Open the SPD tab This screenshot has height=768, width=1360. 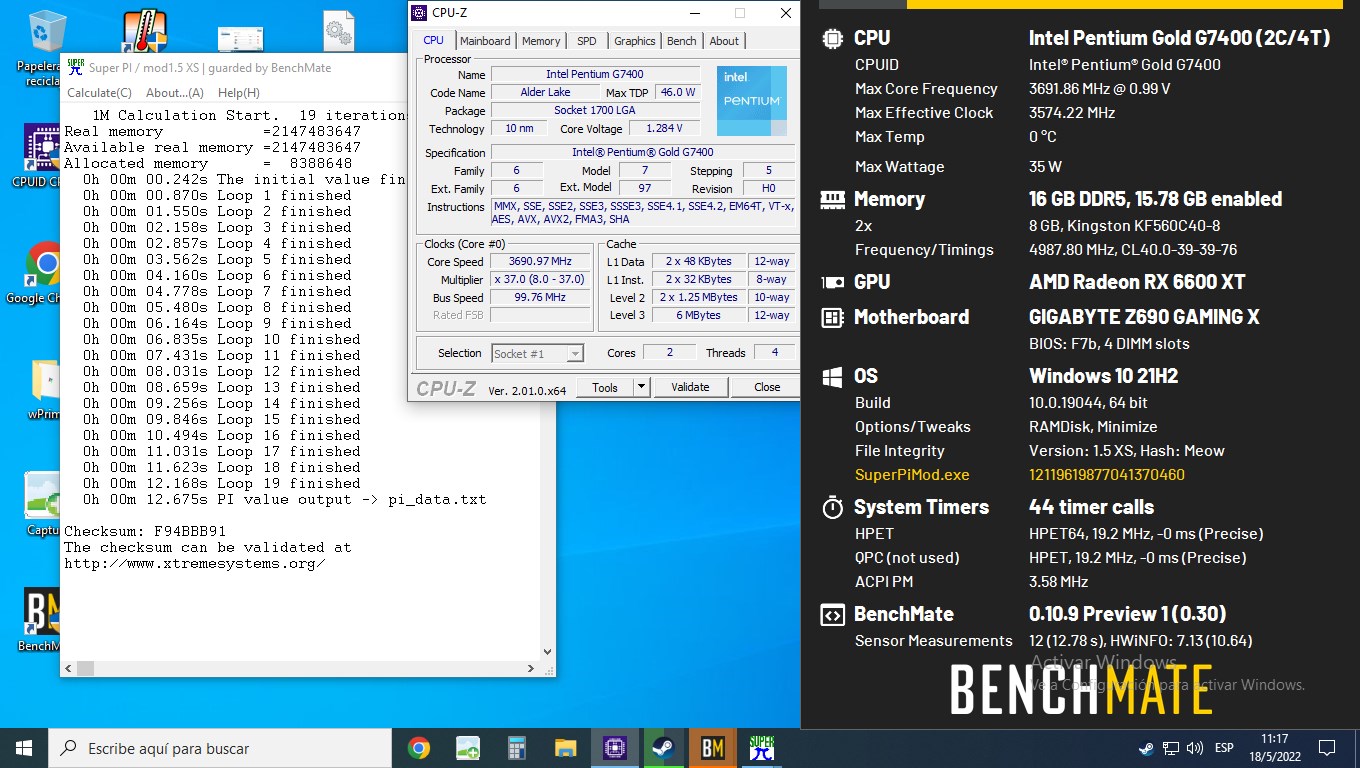(x=587, y=41)
